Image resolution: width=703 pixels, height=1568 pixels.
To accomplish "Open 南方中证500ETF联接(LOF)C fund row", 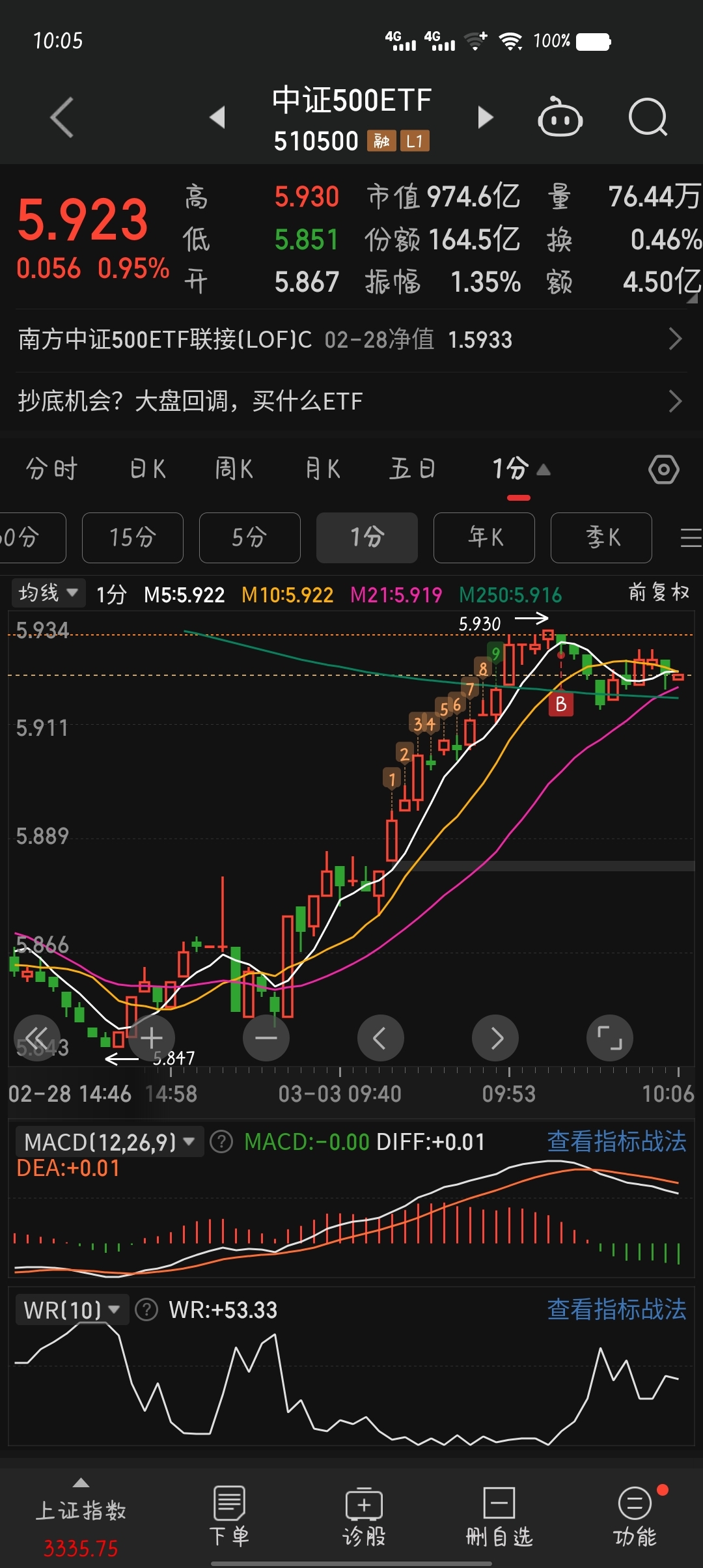I will 351,339.
